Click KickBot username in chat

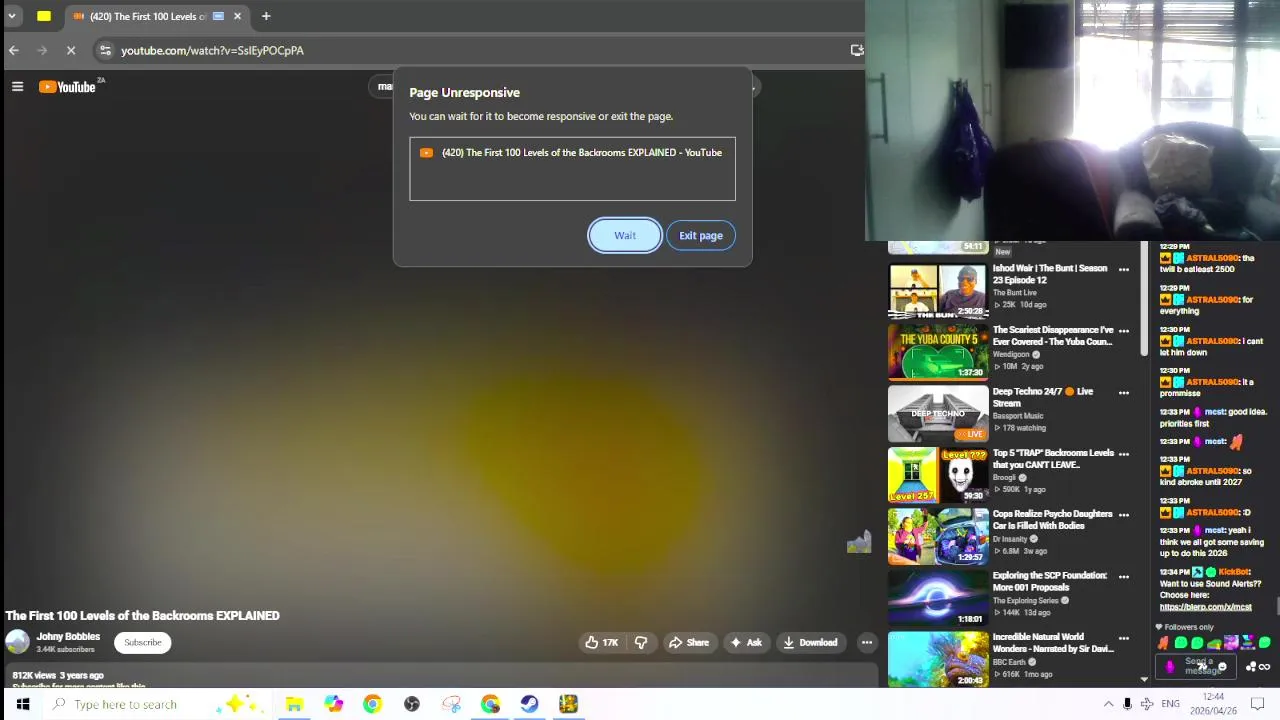1234,572
